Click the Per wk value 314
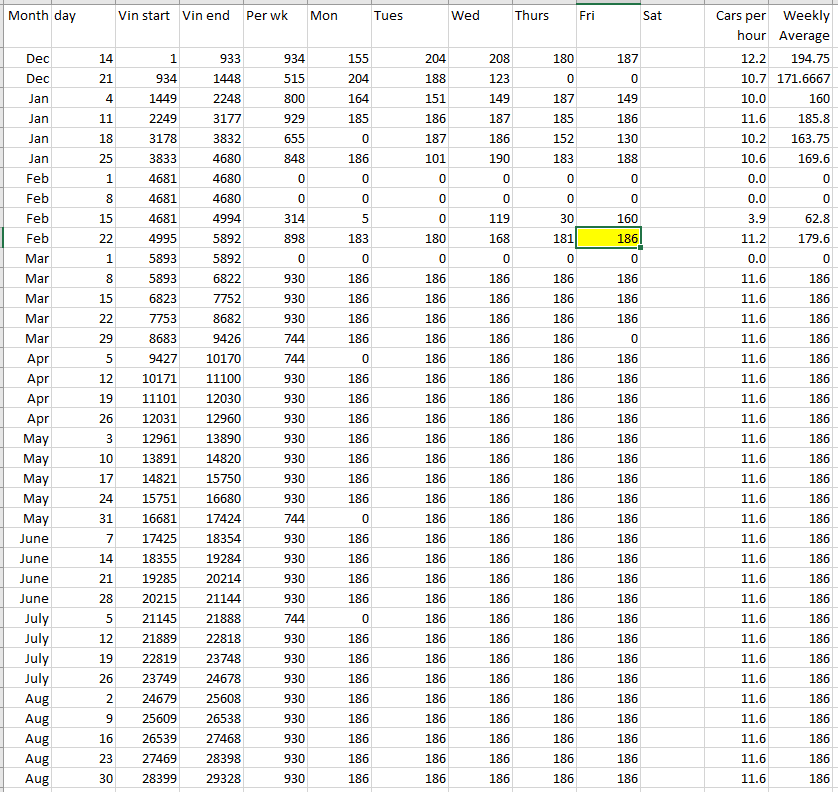 tap(274, 219)
